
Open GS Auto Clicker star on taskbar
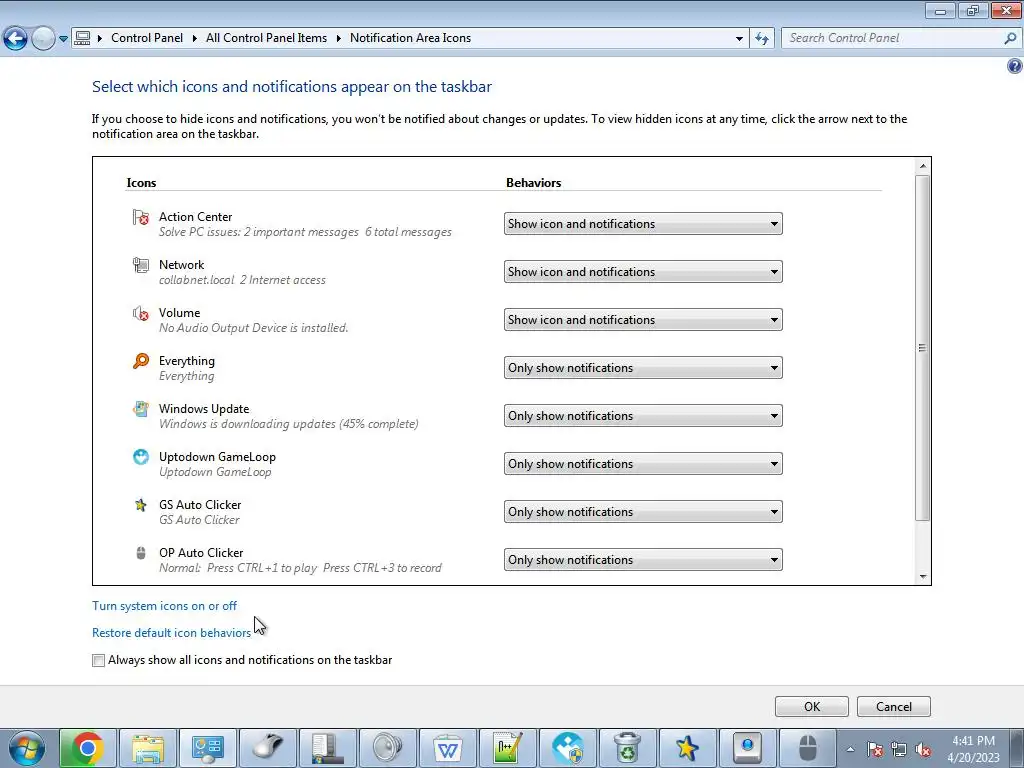(688, 748)
